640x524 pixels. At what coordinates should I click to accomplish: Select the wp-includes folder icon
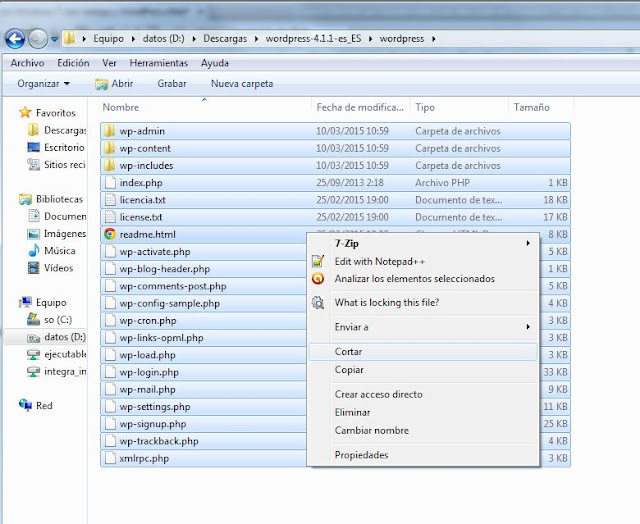point(109,165)
